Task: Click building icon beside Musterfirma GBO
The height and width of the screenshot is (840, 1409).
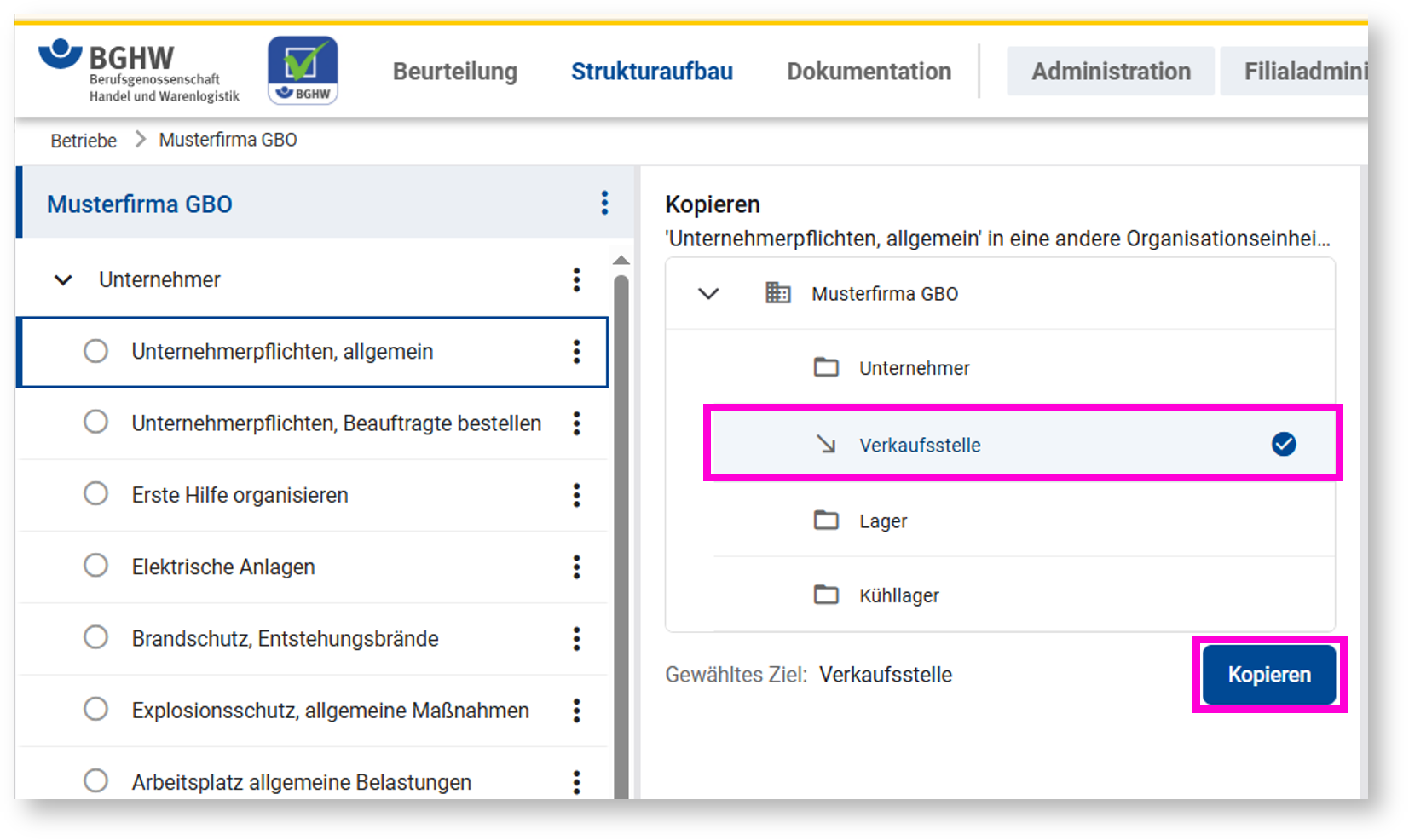Action: (x=777, y=293)
